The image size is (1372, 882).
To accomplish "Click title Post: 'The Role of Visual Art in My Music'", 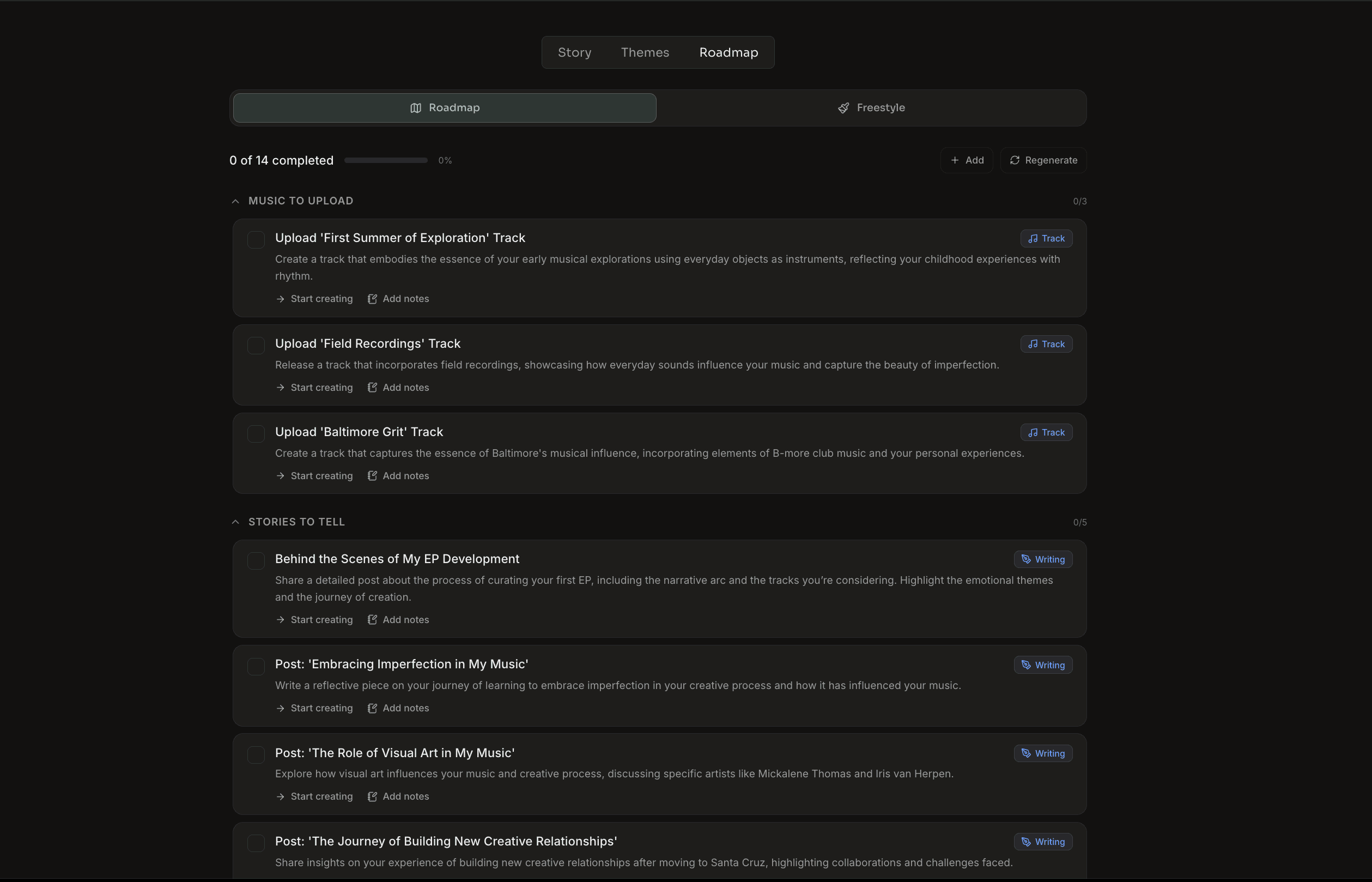I will 395,753.
